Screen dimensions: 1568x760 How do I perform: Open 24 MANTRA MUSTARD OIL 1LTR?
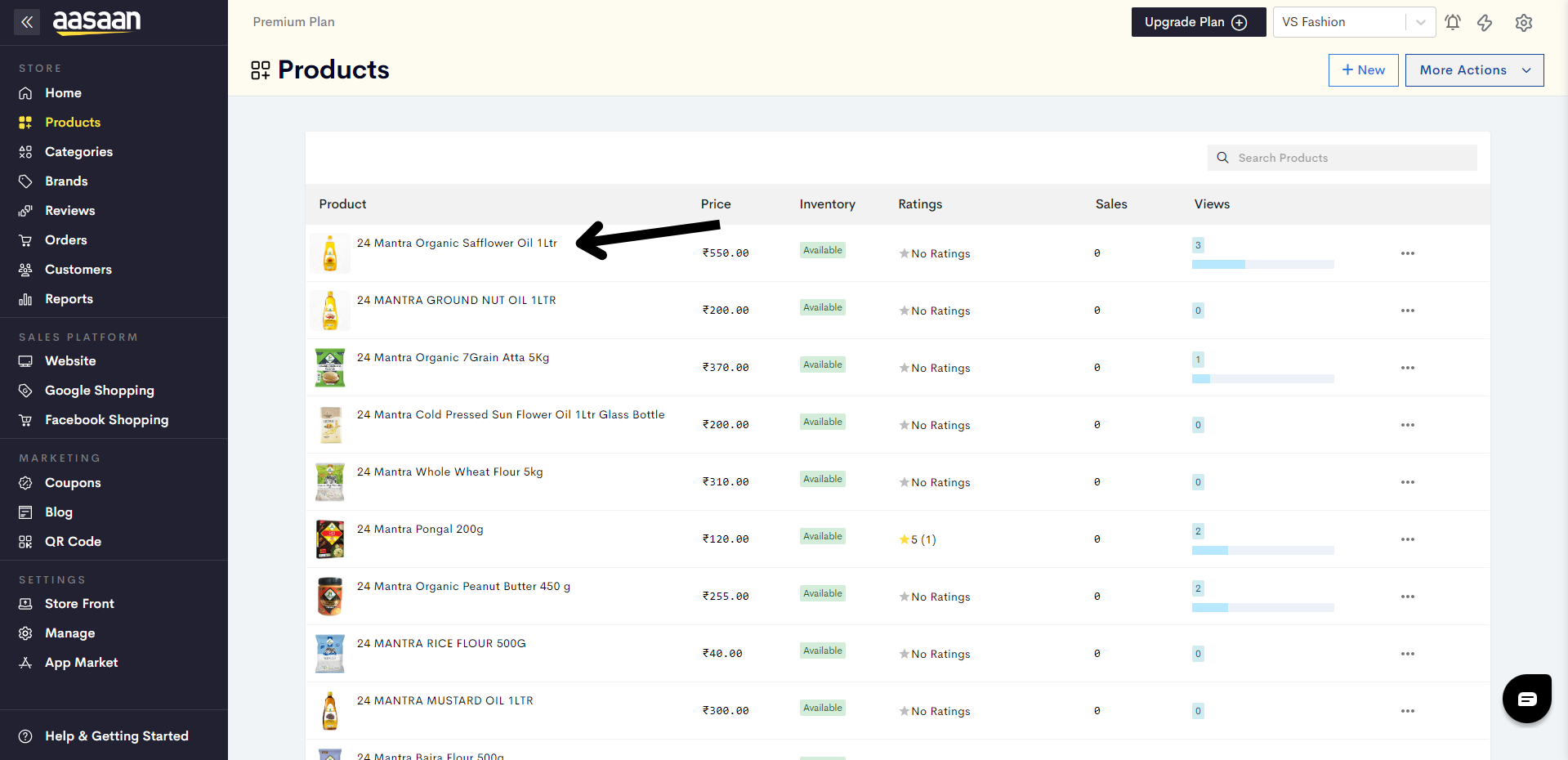point(444,700)
